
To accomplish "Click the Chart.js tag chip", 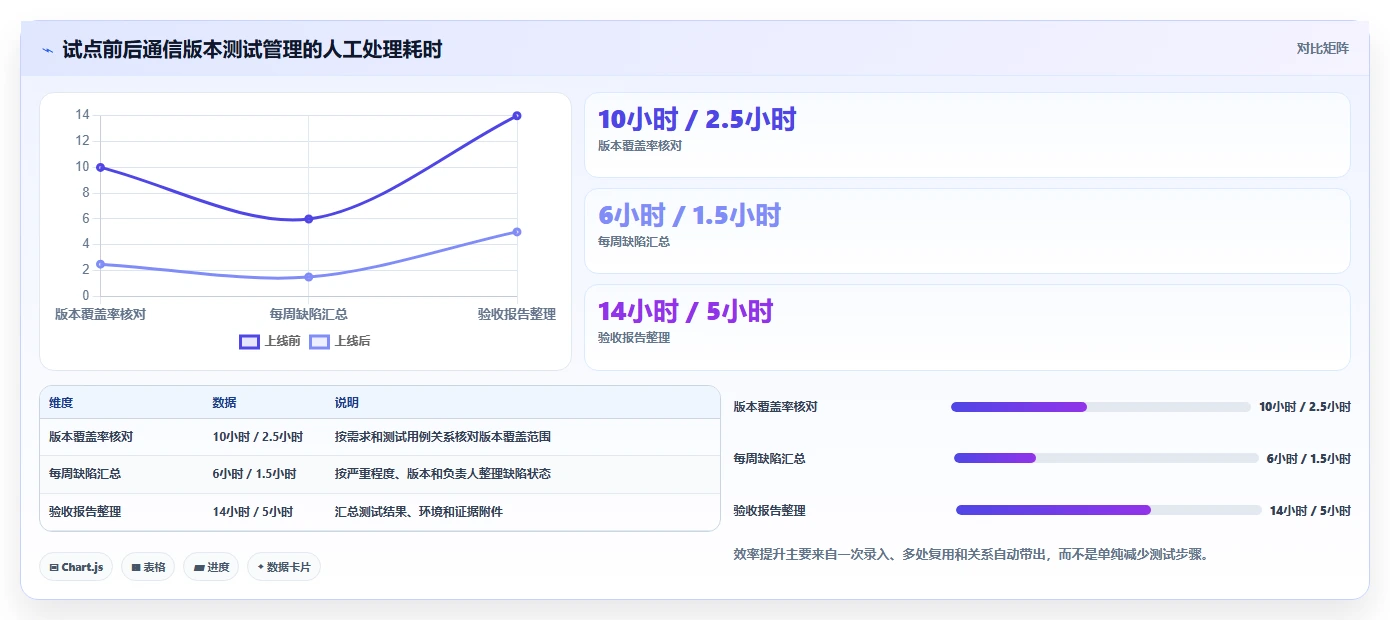I will [x=77, y=567].
